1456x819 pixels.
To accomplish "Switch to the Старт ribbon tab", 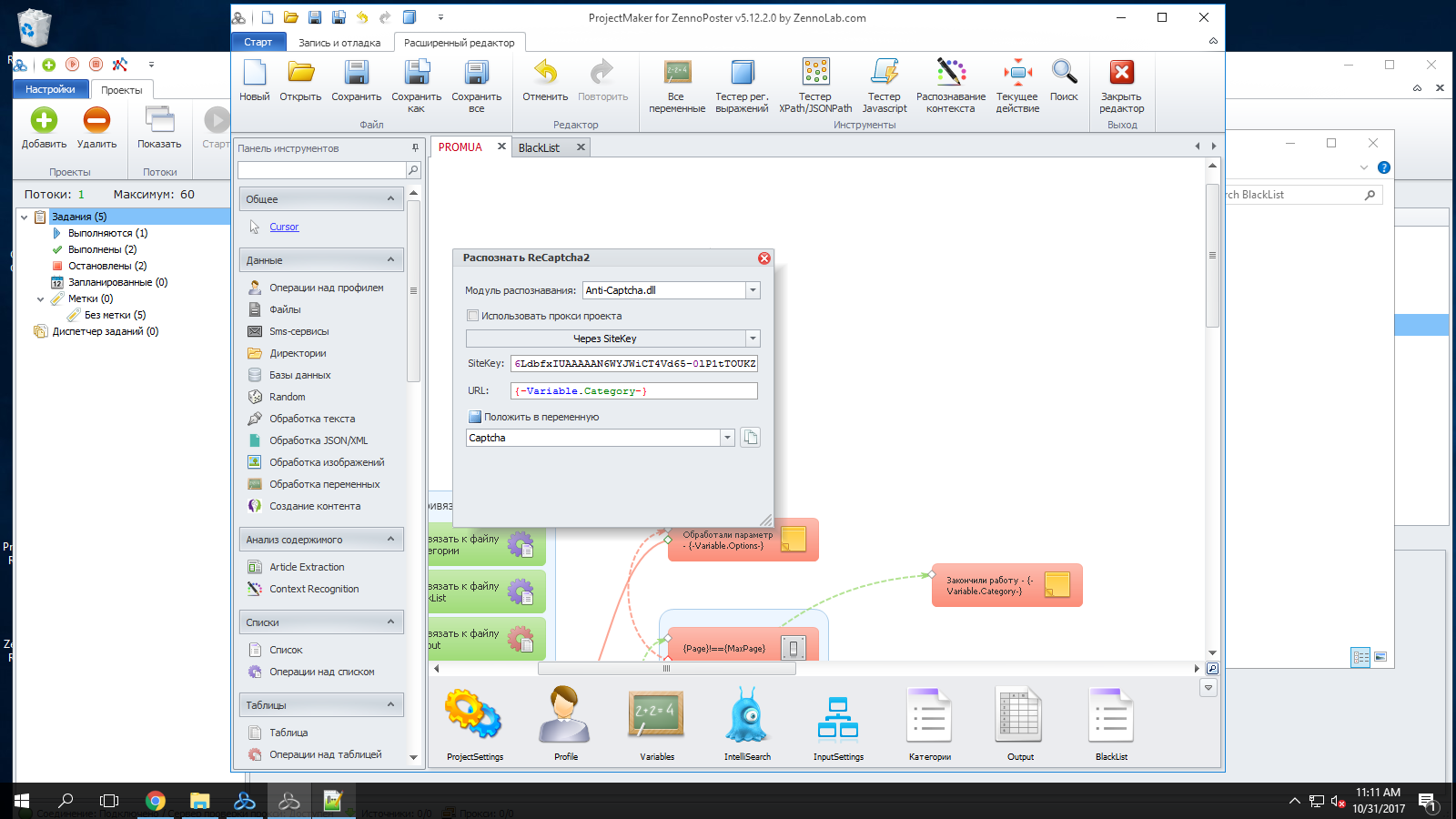I will tap(258, 42).
